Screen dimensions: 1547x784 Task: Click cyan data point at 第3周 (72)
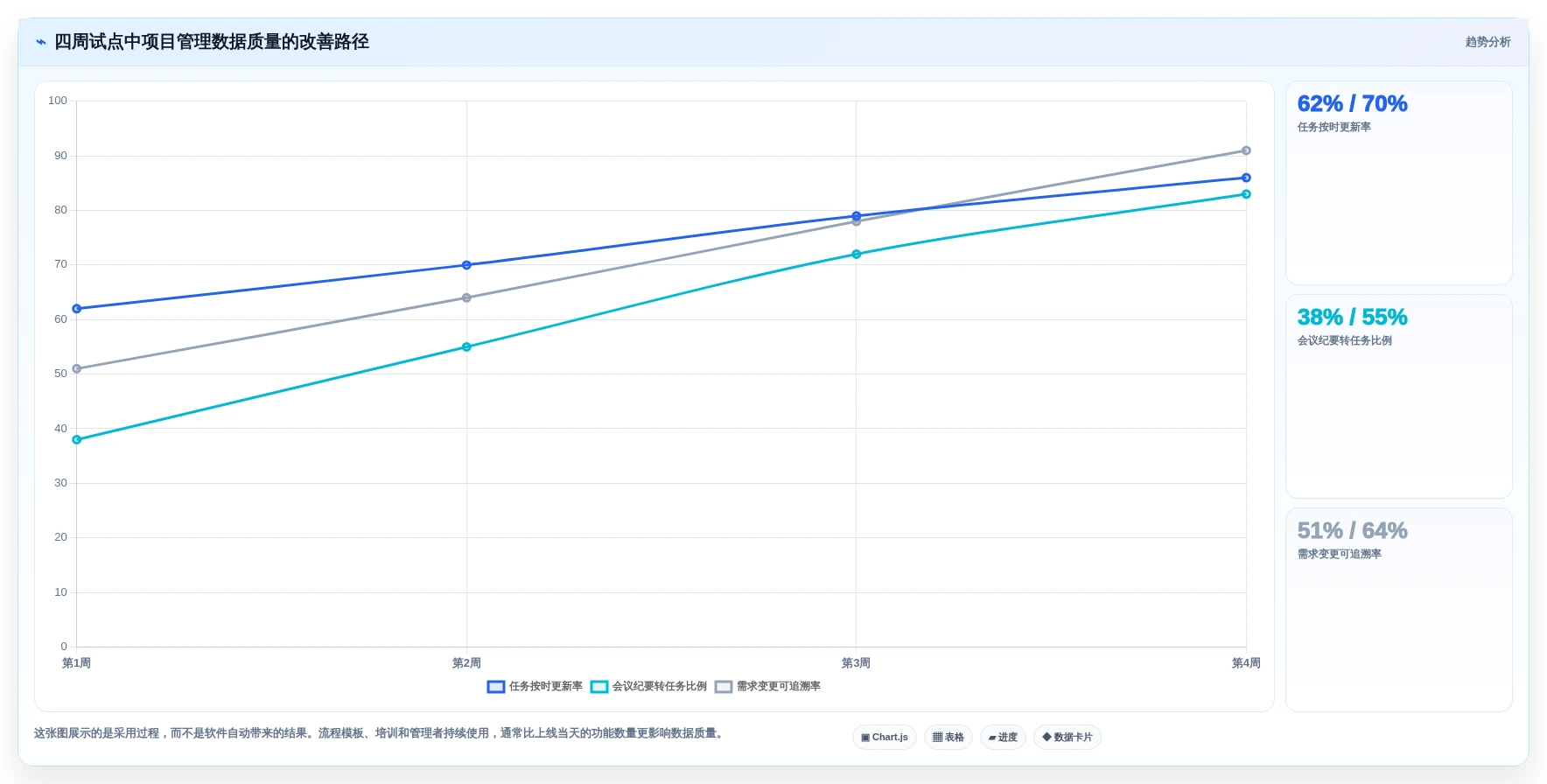857,255
